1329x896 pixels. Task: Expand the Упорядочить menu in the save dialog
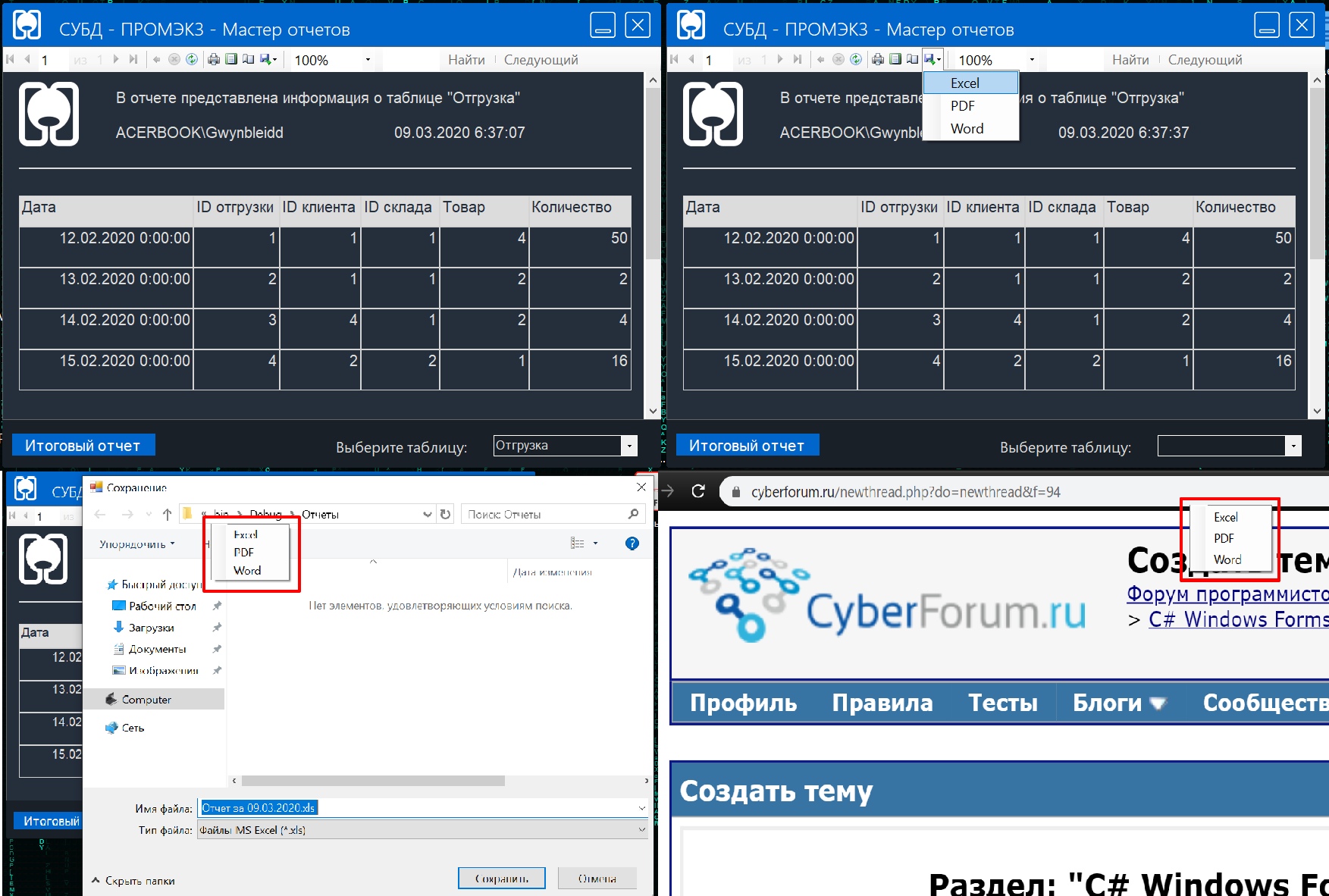136,544
